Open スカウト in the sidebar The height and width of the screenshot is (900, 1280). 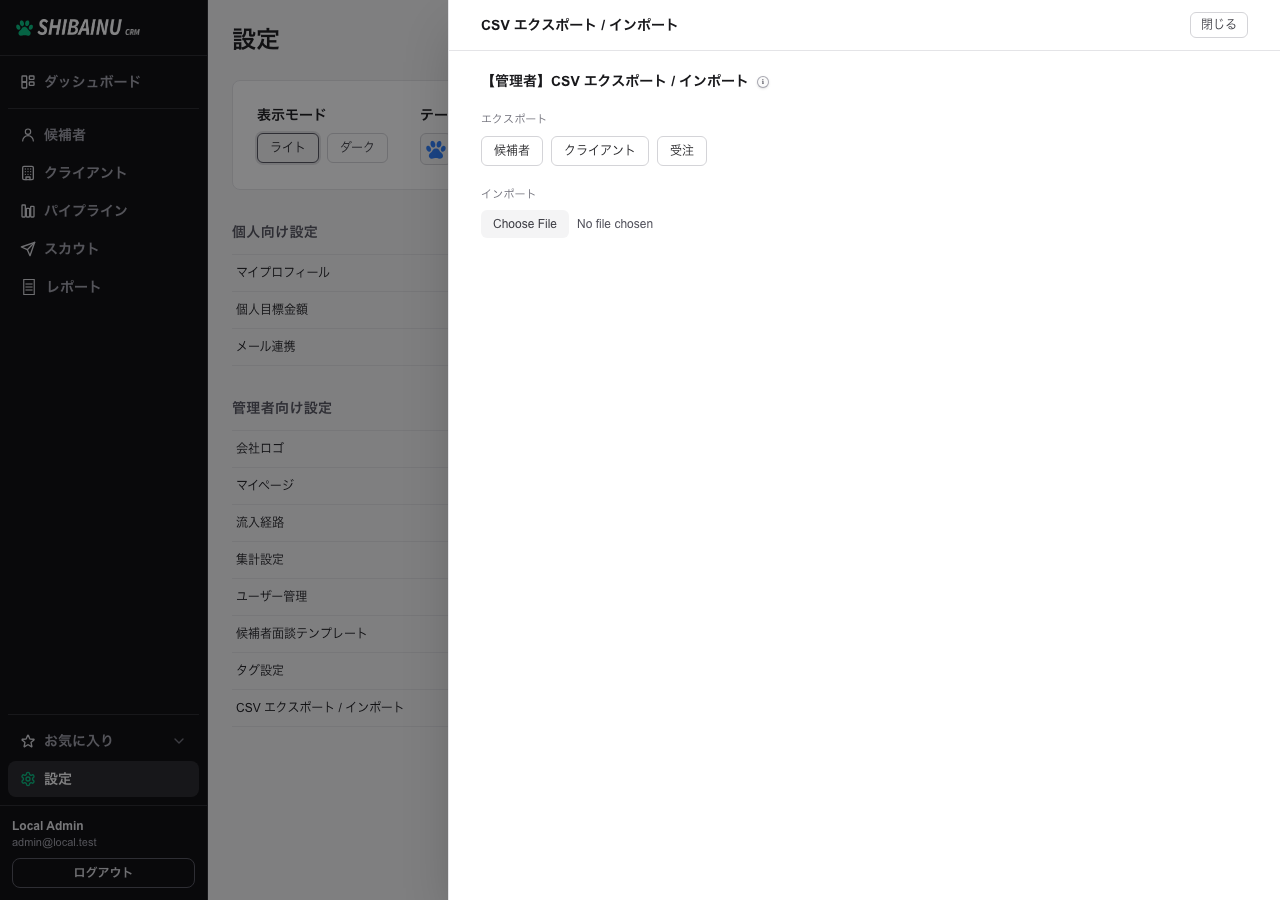[104, 248]
